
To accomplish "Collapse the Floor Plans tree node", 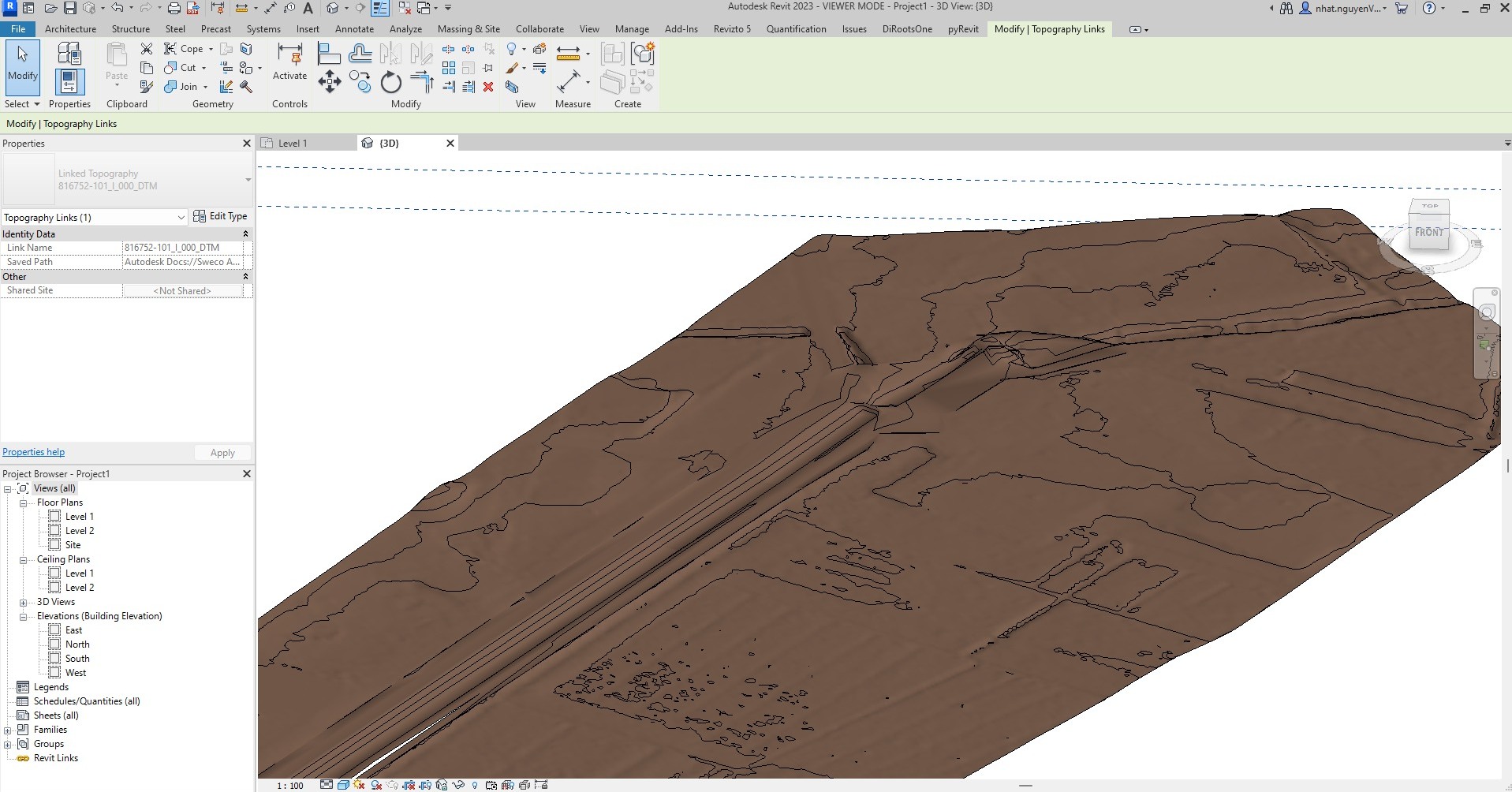I will pos(23,503).
